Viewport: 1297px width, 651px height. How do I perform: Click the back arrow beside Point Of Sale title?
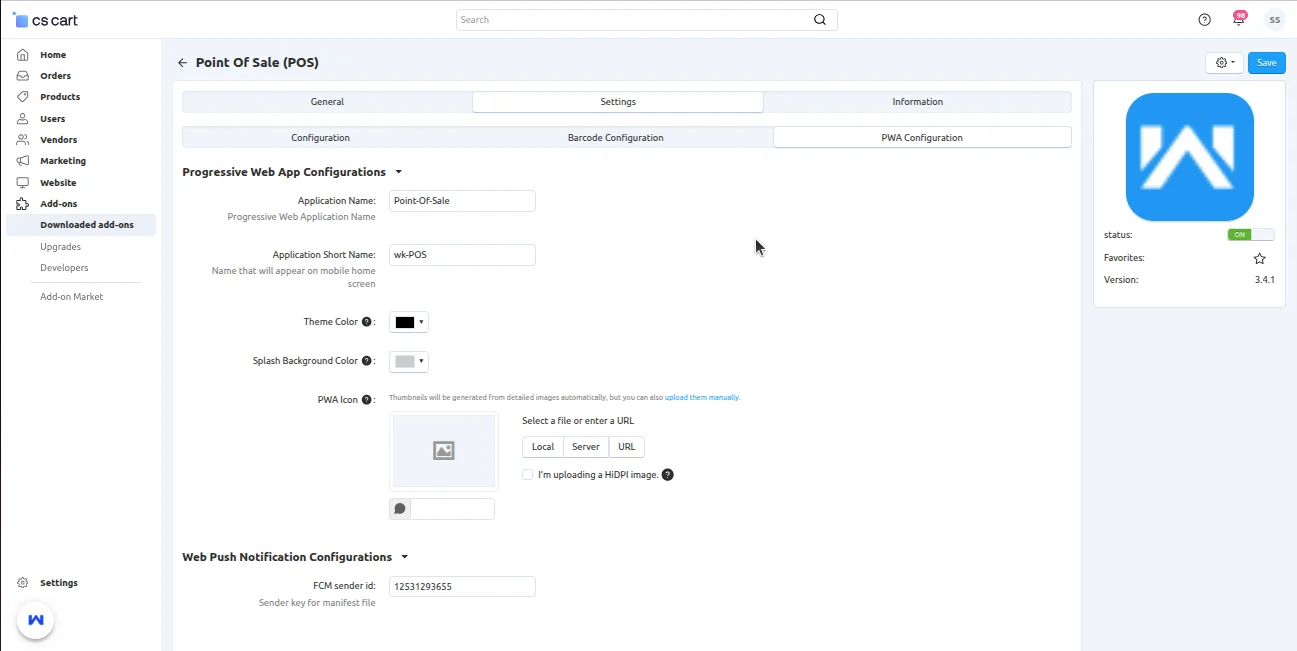pos(182,63)
